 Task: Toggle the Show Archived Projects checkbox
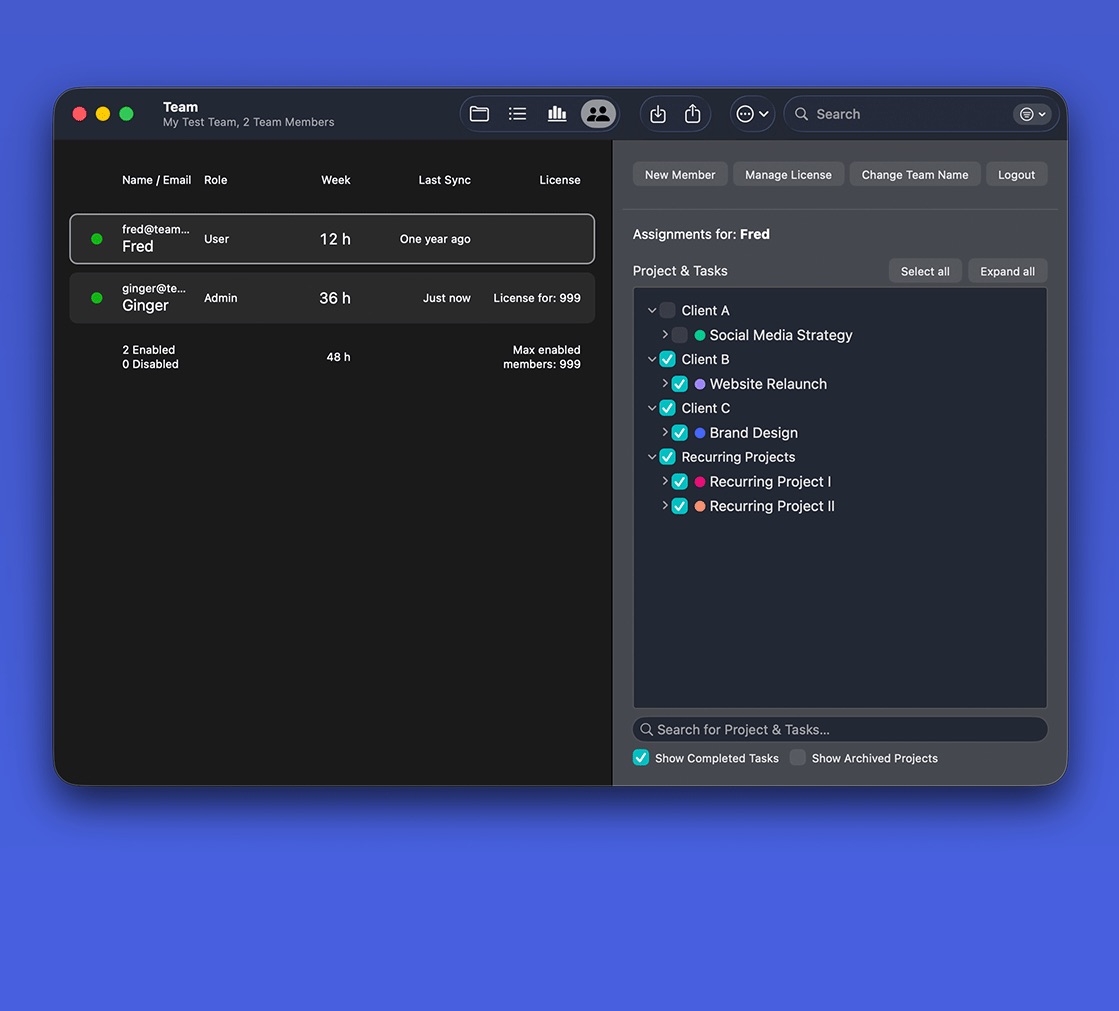(797, 757)
